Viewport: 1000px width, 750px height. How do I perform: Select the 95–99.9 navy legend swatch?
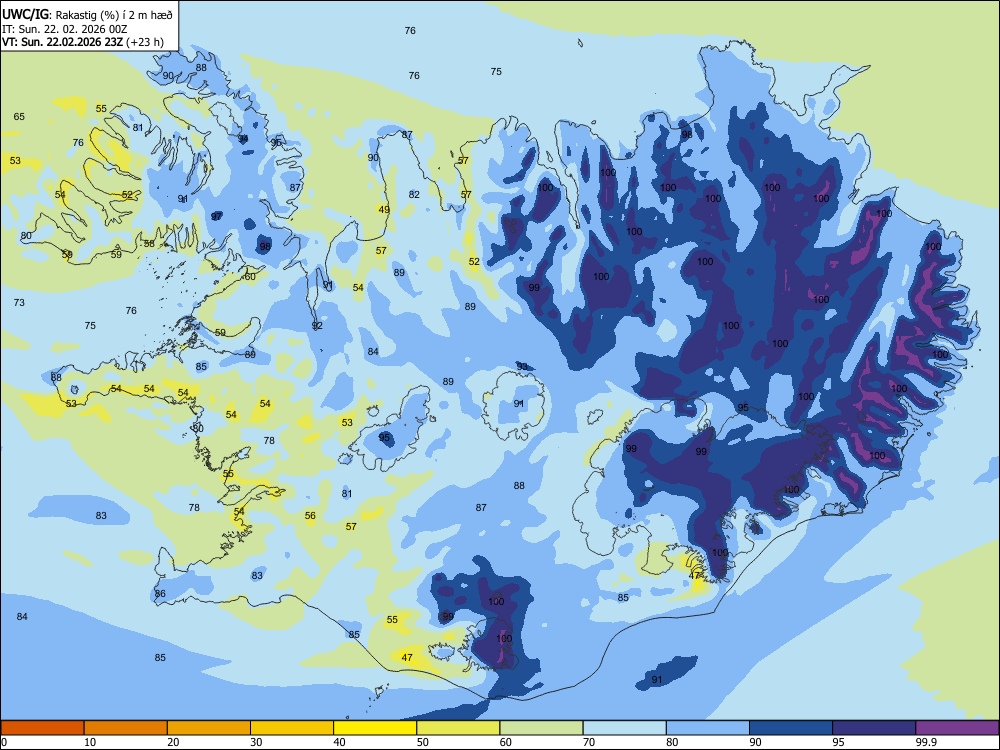(x=874, y=728)
